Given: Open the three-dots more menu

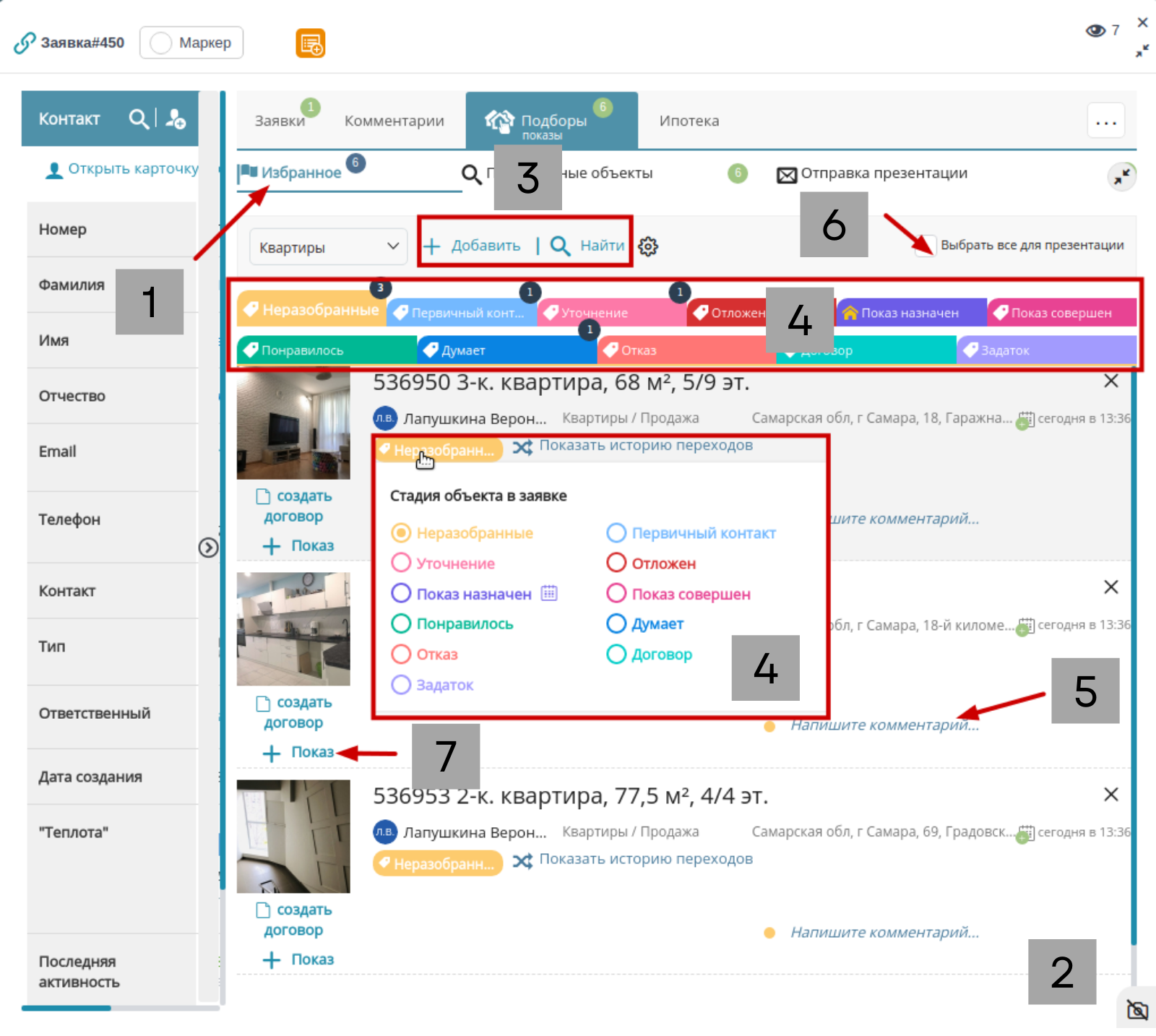Looking at the screenshot, I should tap(1106, 121).
